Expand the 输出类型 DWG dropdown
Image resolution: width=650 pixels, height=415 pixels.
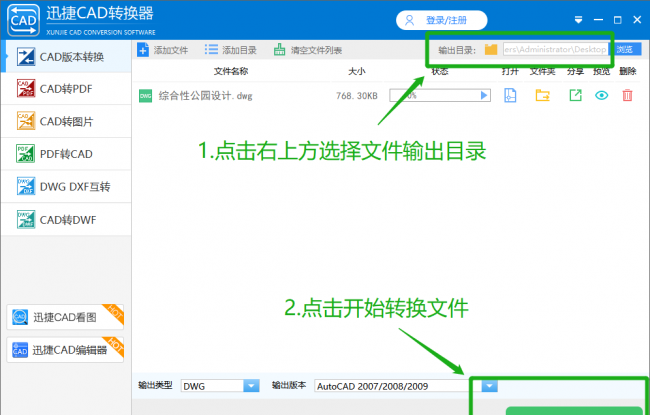point(251,386)
